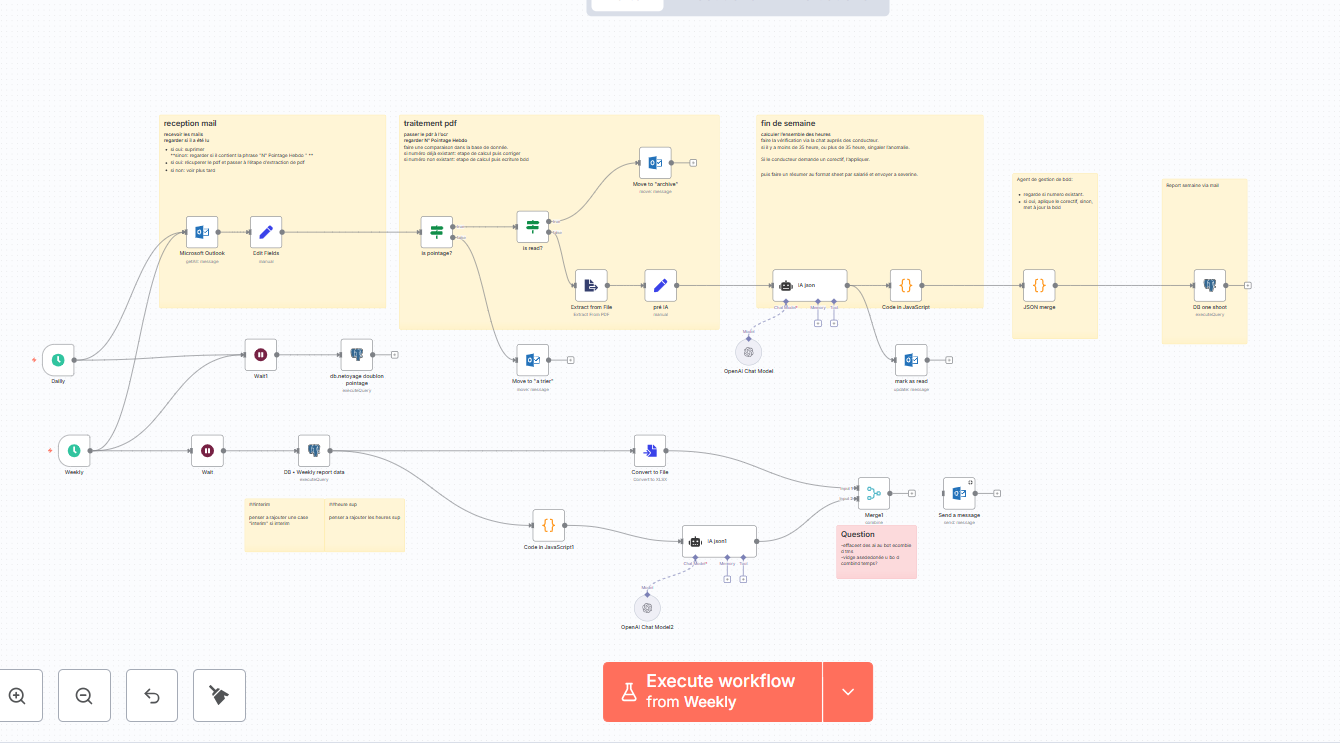Click the Send a message Outlook node
The width and height of the screenshot is (1340, 747).
959,493
